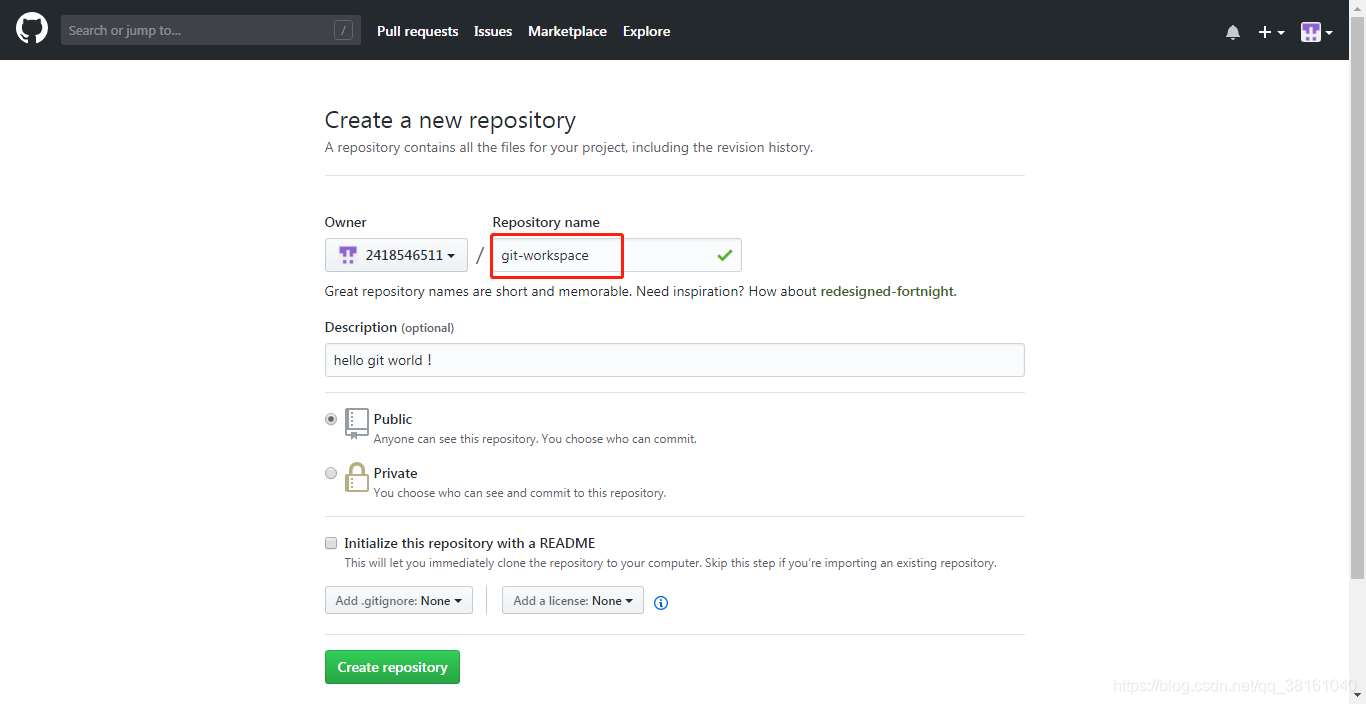Focus the Search or jump to field

[x=210, y=30]
